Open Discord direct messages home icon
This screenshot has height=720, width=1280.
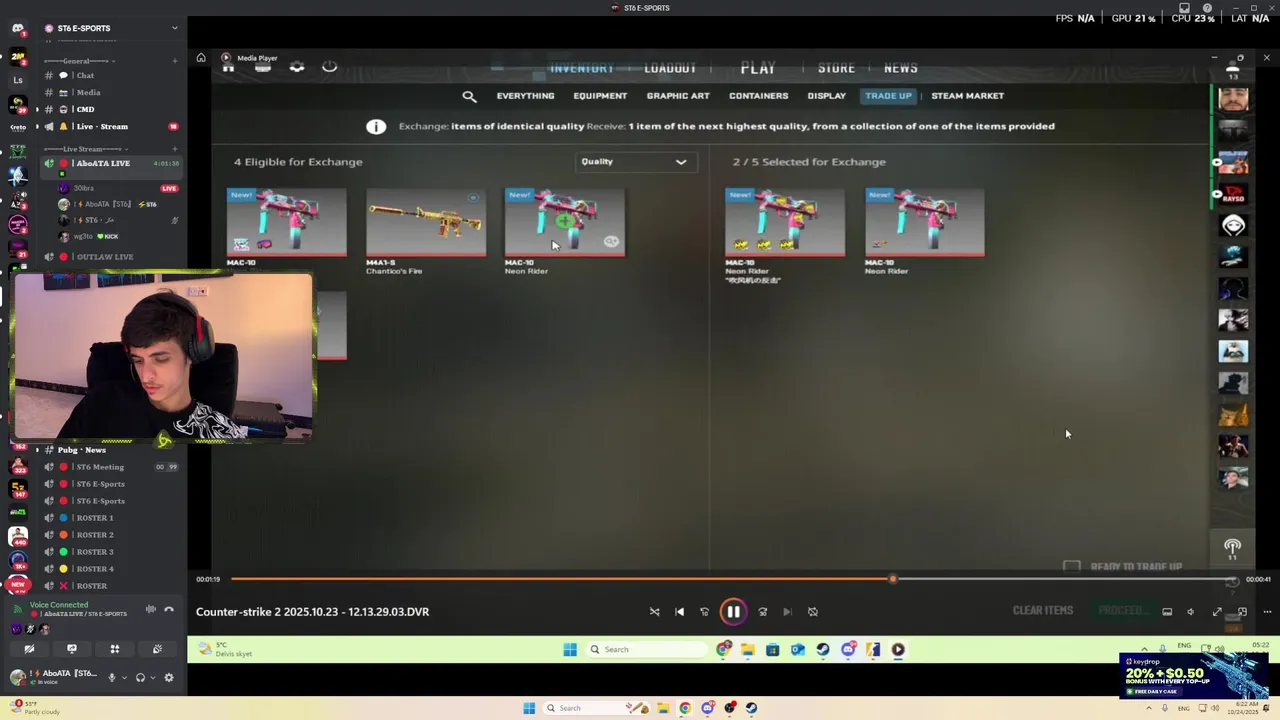click(18, 28)
